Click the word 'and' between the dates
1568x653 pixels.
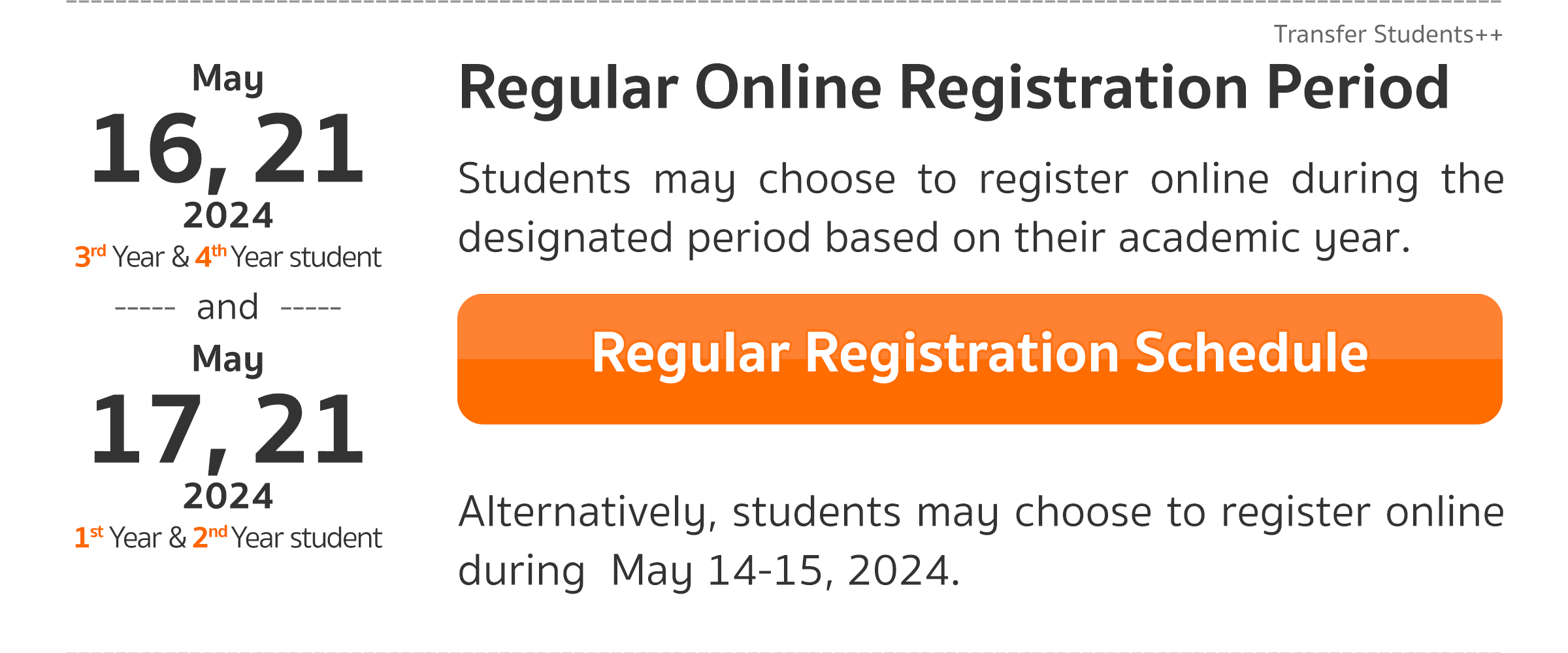tap(227, 307)
